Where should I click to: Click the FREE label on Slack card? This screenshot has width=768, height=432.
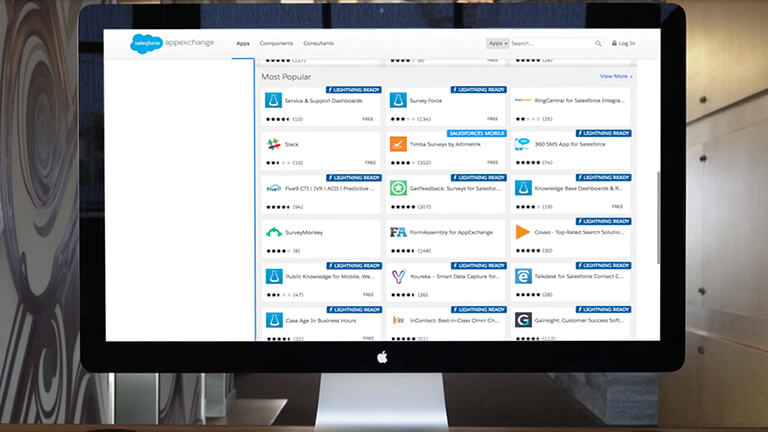(x=370, y=163)
